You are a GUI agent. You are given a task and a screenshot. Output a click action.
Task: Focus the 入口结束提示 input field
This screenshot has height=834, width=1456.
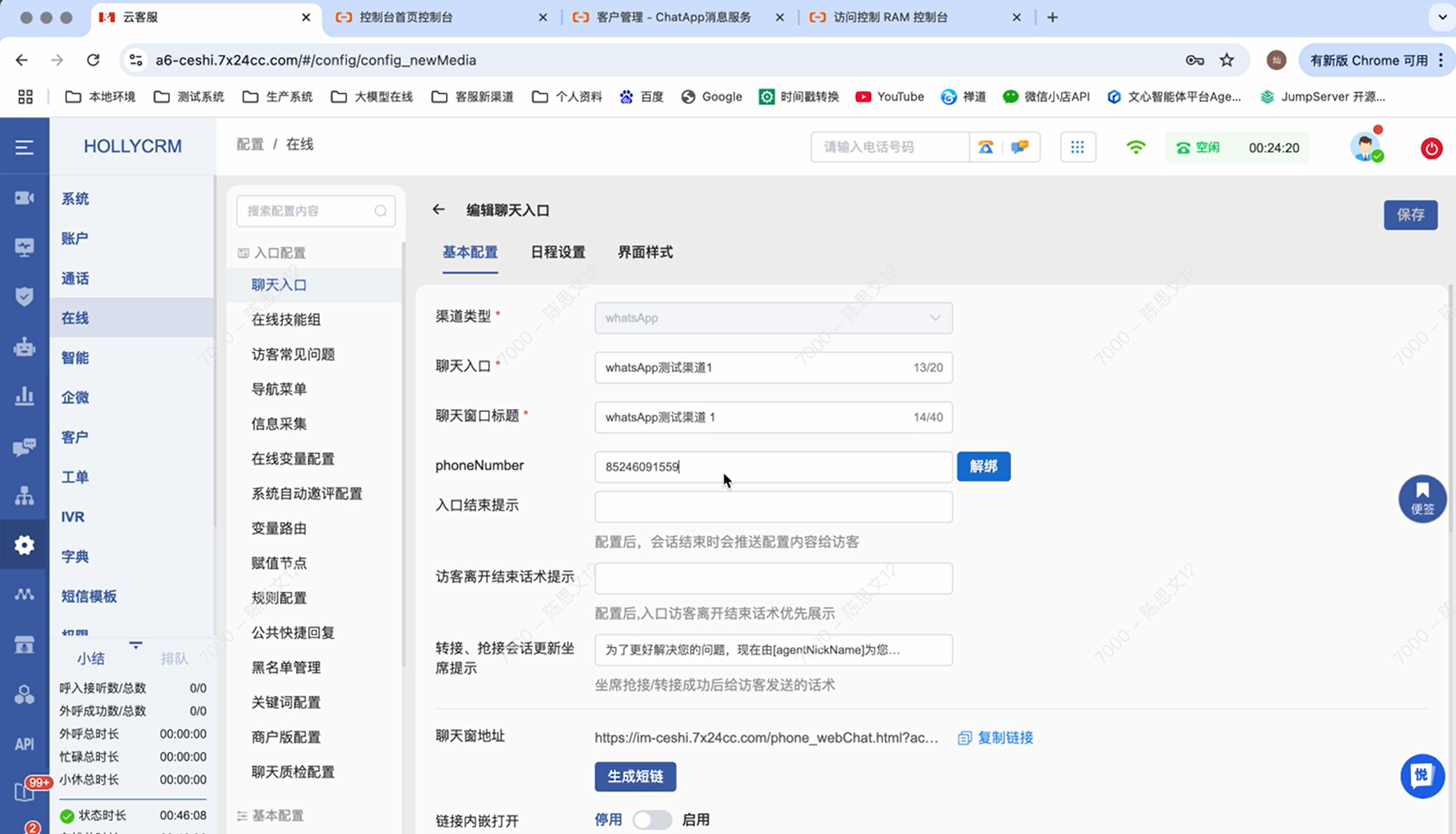[x=773, y=506]
